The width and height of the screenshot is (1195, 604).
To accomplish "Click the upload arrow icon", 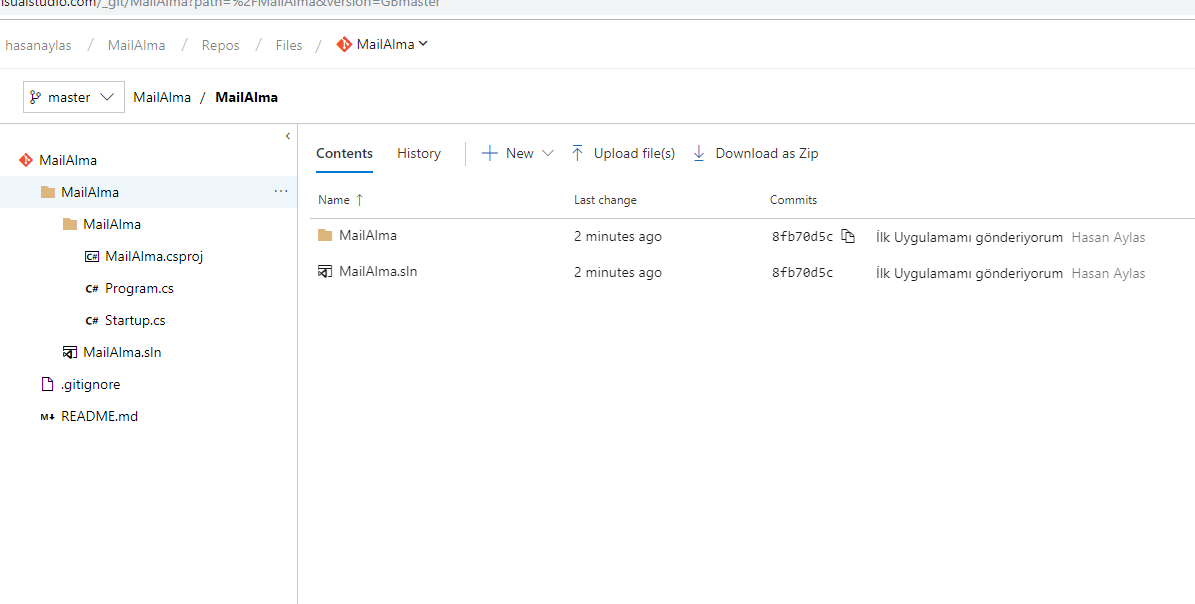I will (x=578, y=153).
